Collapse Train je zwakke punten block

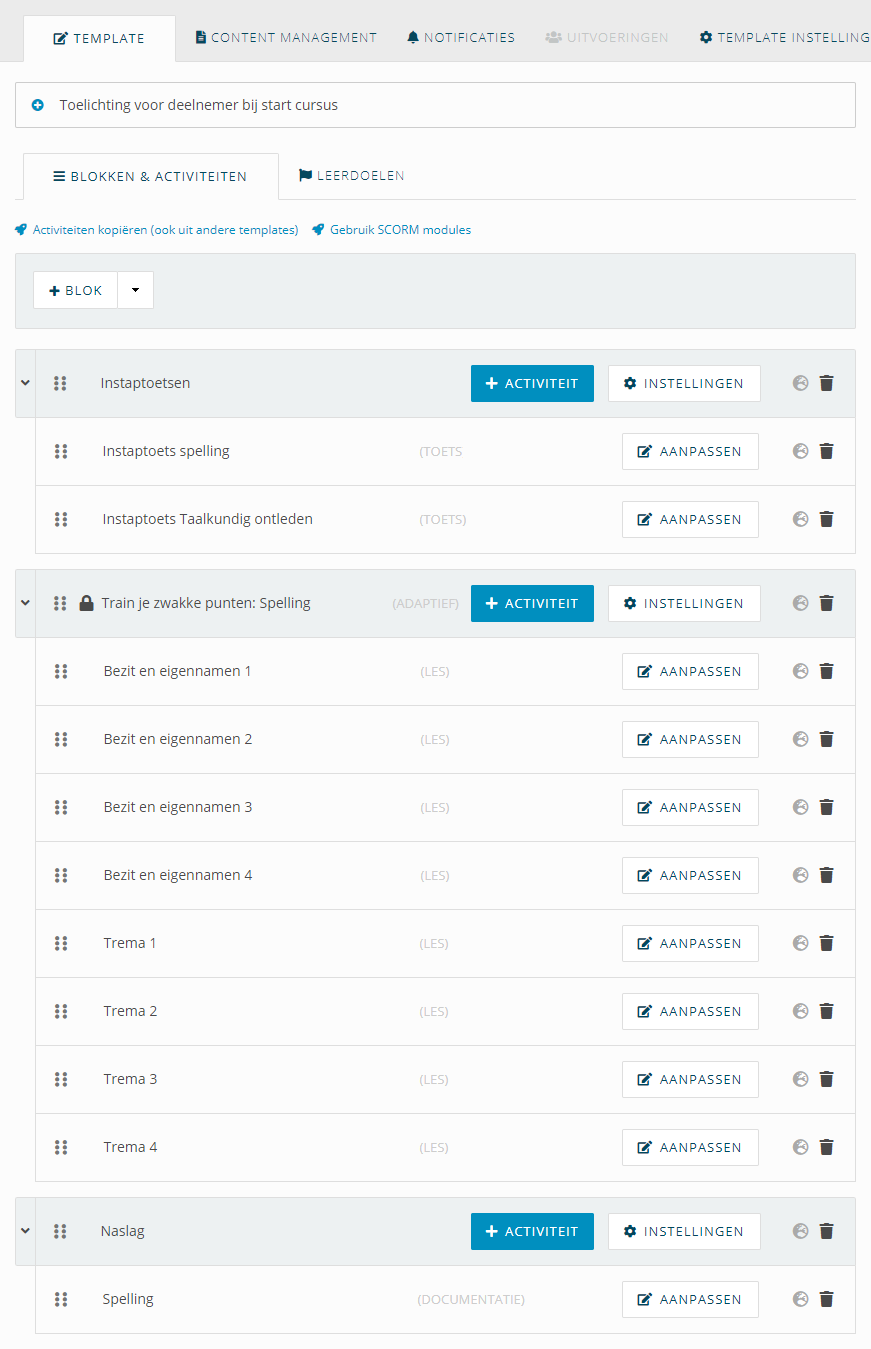click(25, 603)
